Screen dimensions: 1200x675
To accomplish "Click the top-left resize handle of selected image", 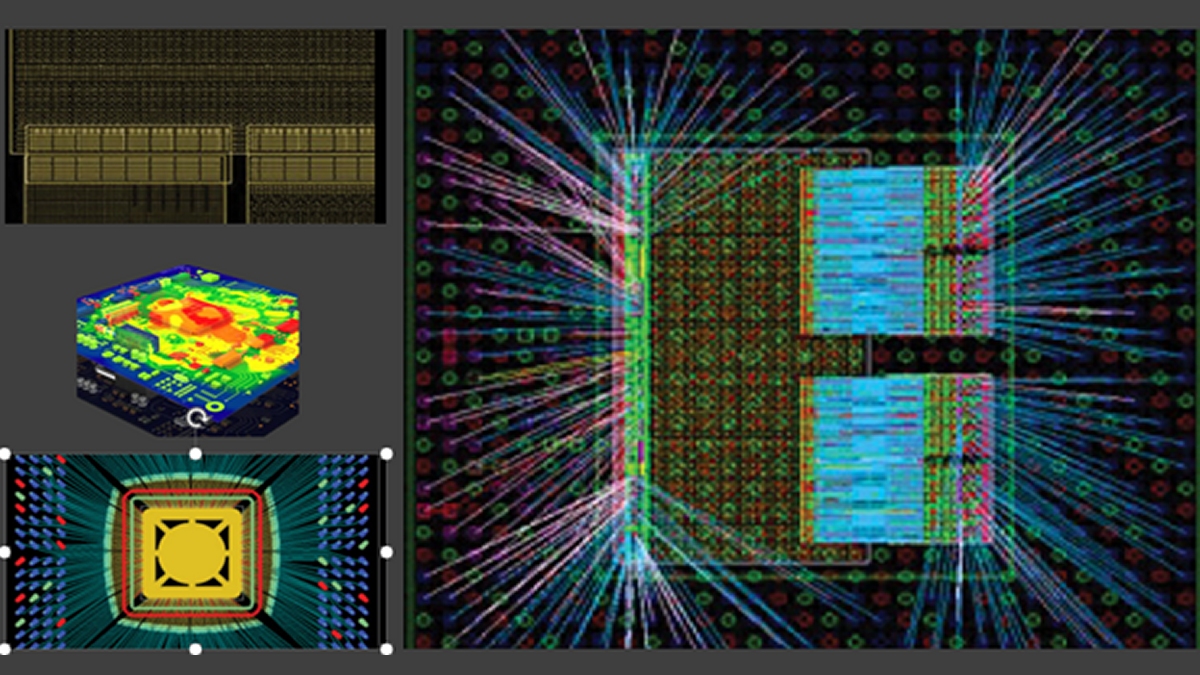I will [5, 454].
